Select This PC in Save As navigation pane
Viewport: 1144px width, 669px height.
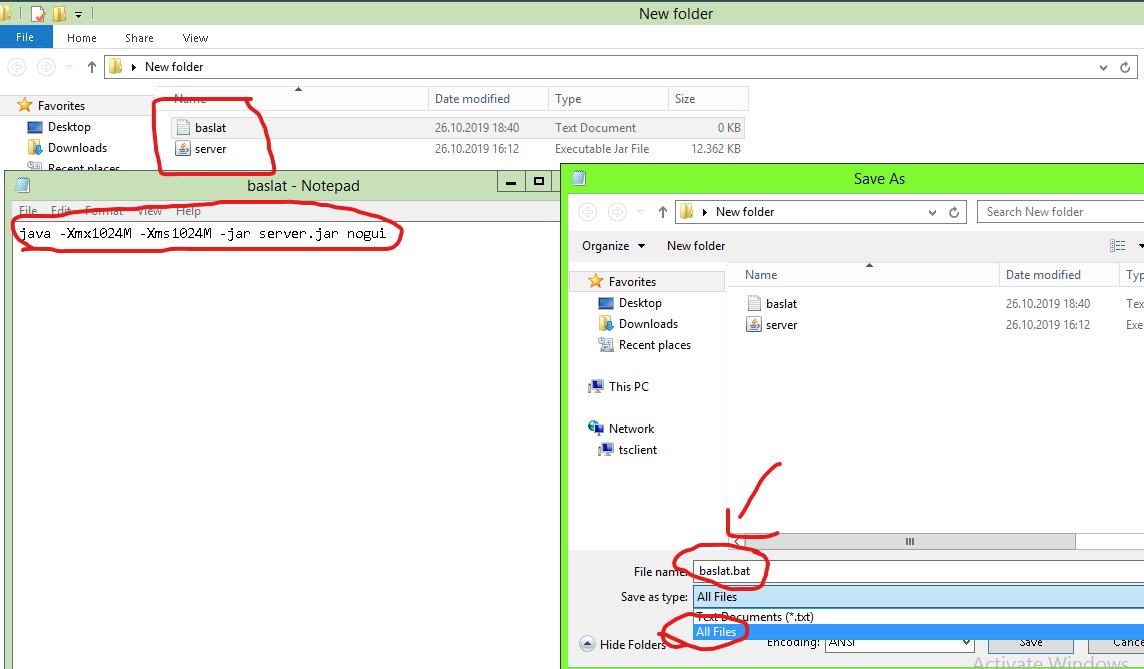click(628, 387)
